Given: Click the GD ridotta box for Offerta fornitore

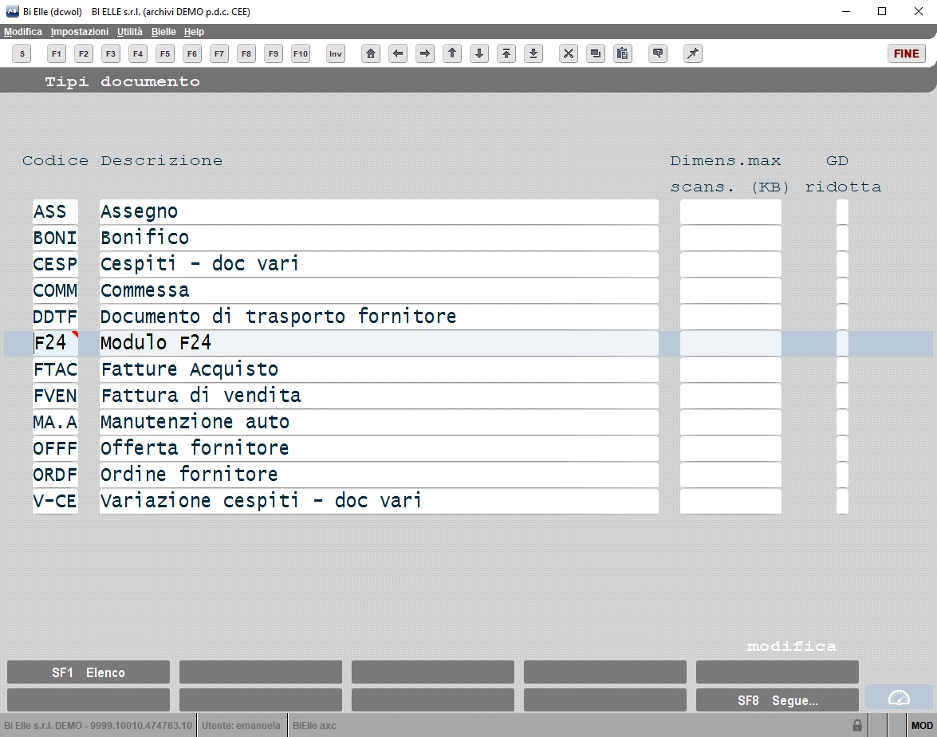Looking at the screenshot, I should [843, 448].
